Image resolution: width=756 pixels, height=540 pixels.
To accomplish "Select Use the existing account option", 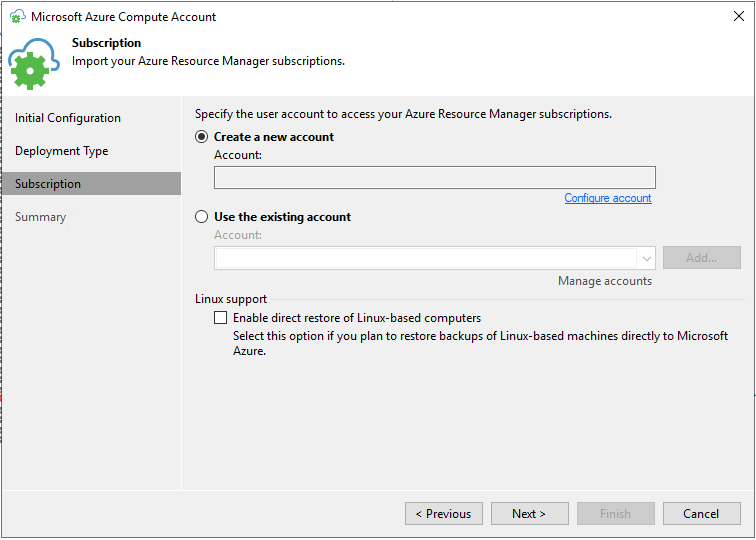I will 202,217.
